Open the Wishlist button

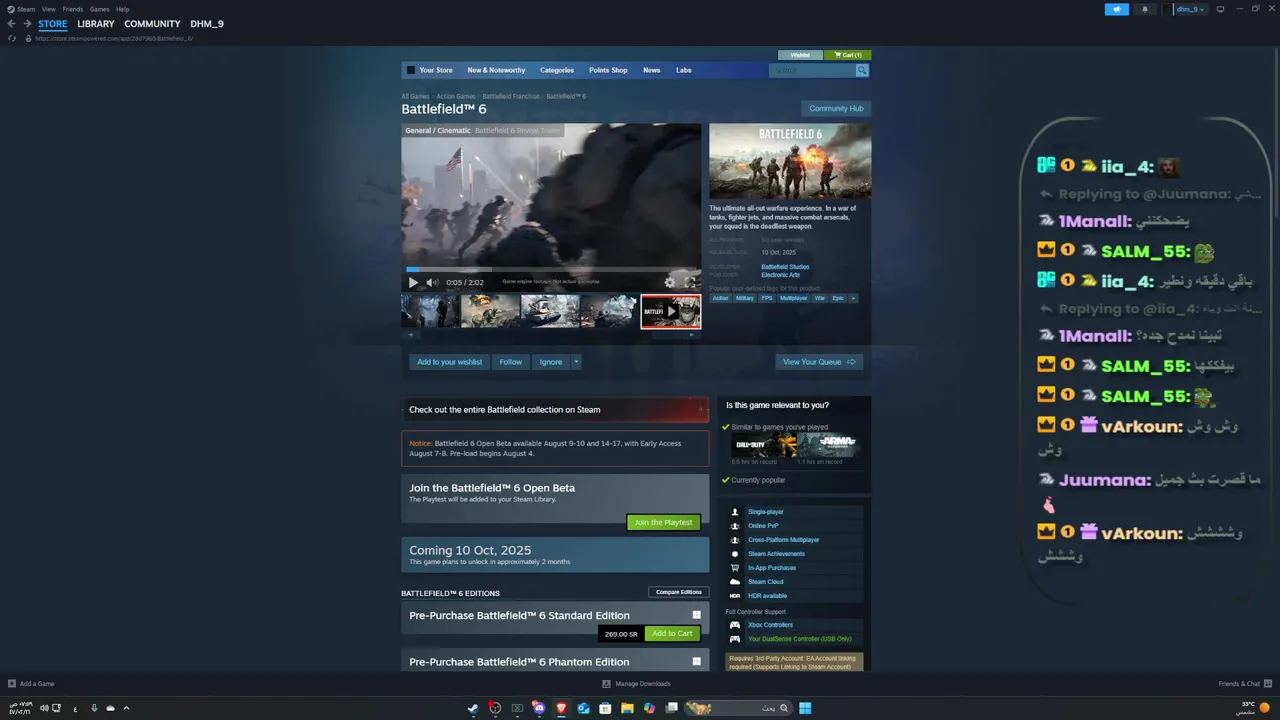(x=800, y=55)
